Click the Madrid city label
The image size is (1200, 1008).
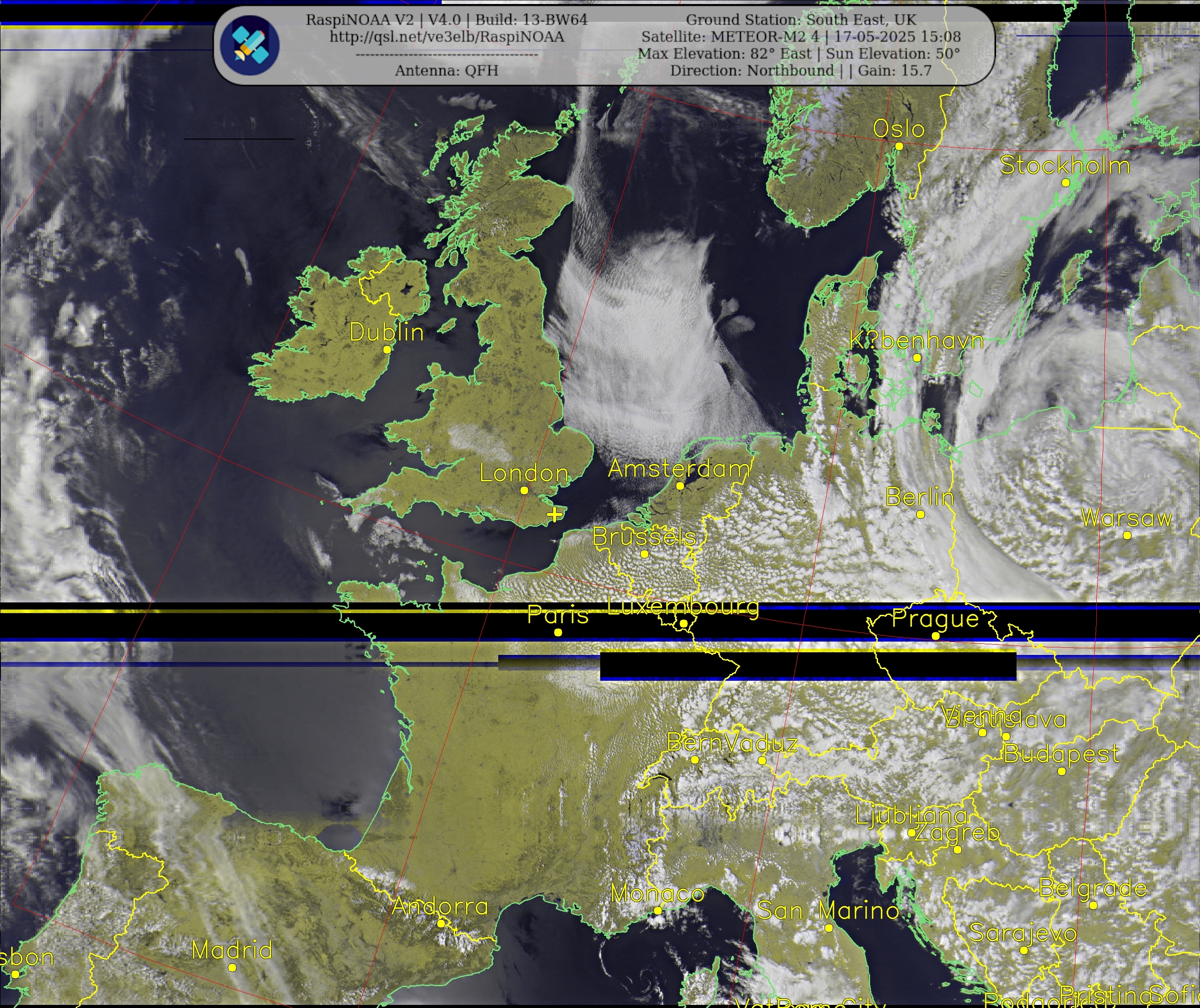pos(232,950)
